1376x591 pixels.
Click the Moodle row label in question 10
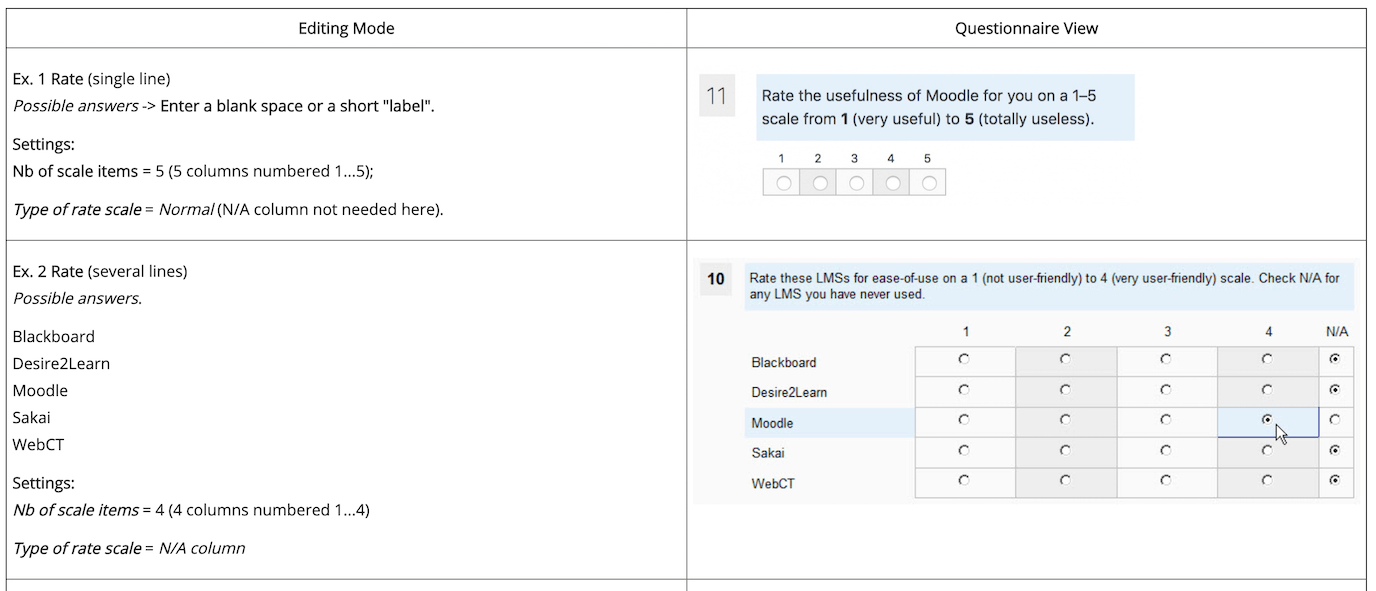770,421
